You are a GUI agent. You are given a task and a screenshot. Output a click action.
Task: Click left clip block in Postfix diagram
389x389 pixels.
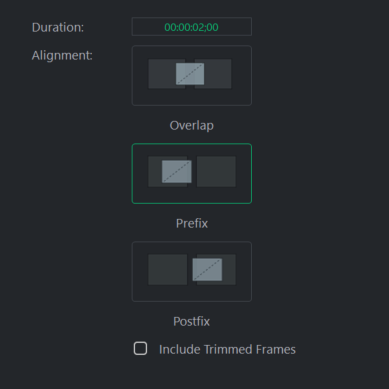pyautogui.click(x=168, y=269)
